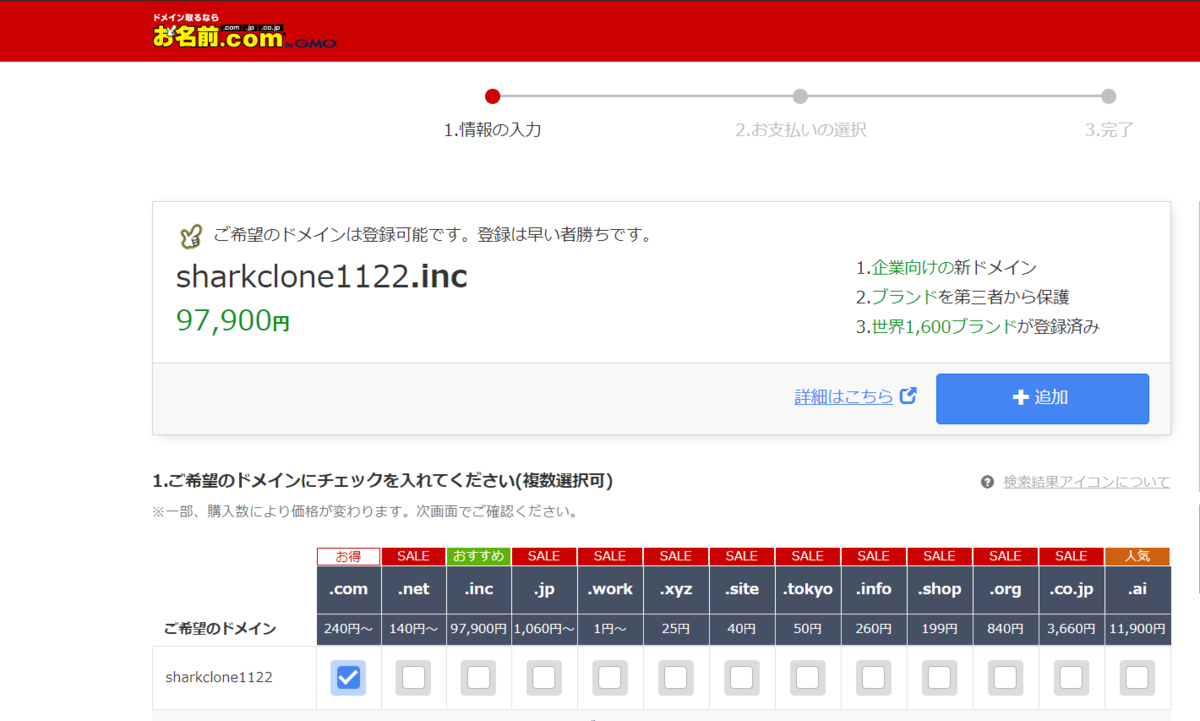Viewport: 1200px width, 721px height.
Task: Open the 詳細はこちら link
Action: click(x=843, y=396)
